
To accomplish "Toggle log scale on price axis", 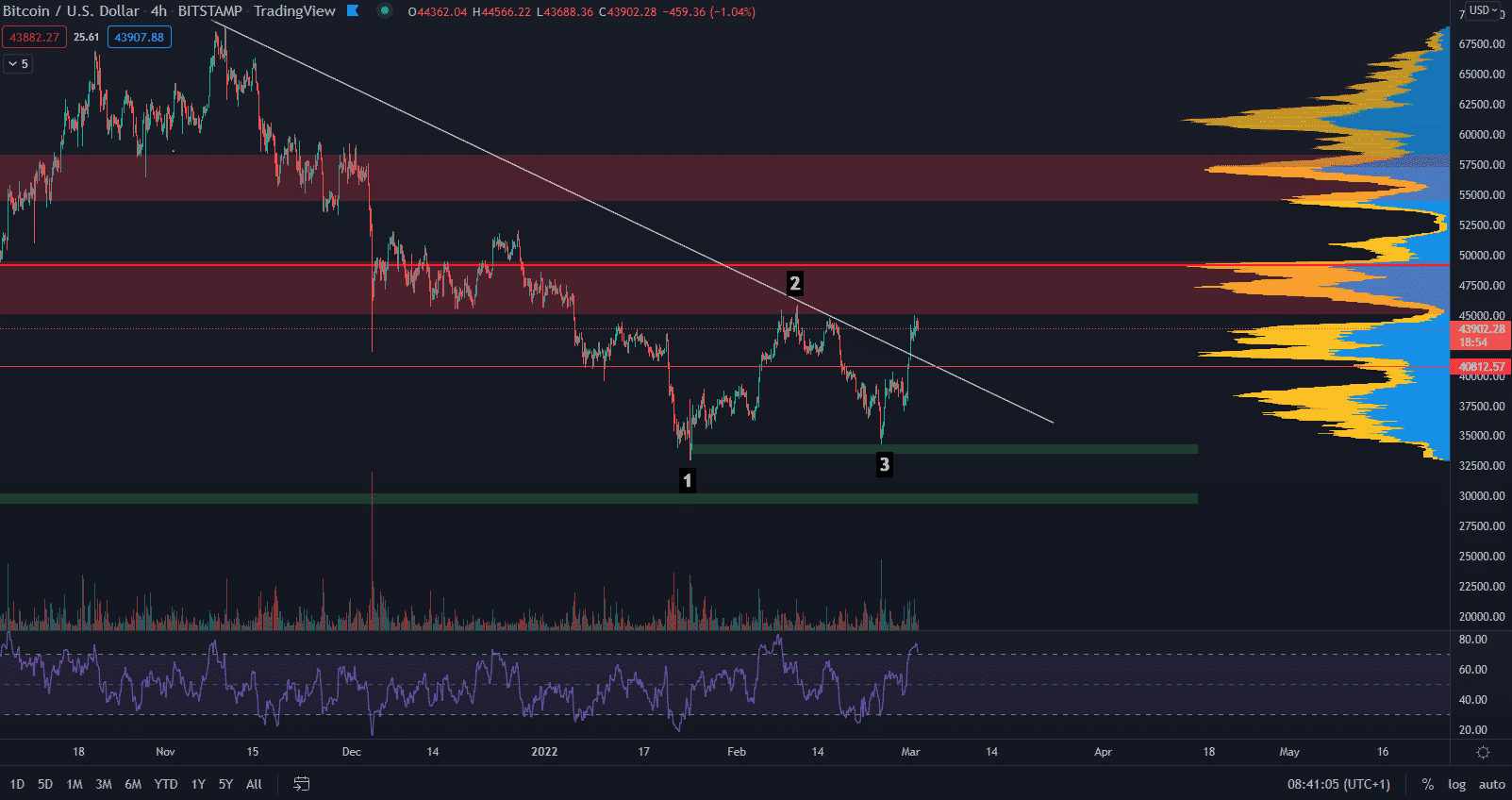I will click(x=1457, y=784).
